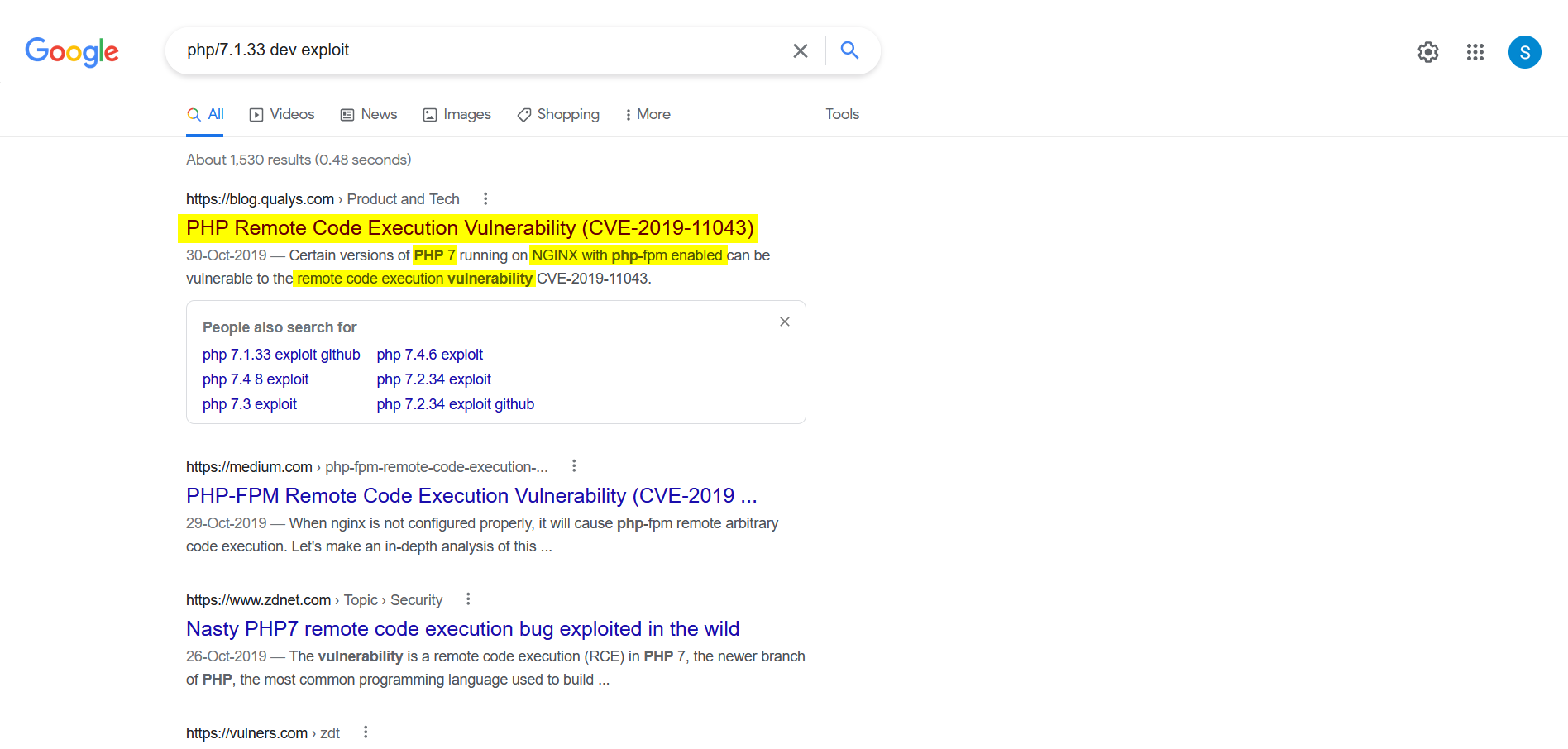The image size is (1568, 749).
Task: Open the Nasty PHP7 remote code execution article
Action: (x=462, y=628)
